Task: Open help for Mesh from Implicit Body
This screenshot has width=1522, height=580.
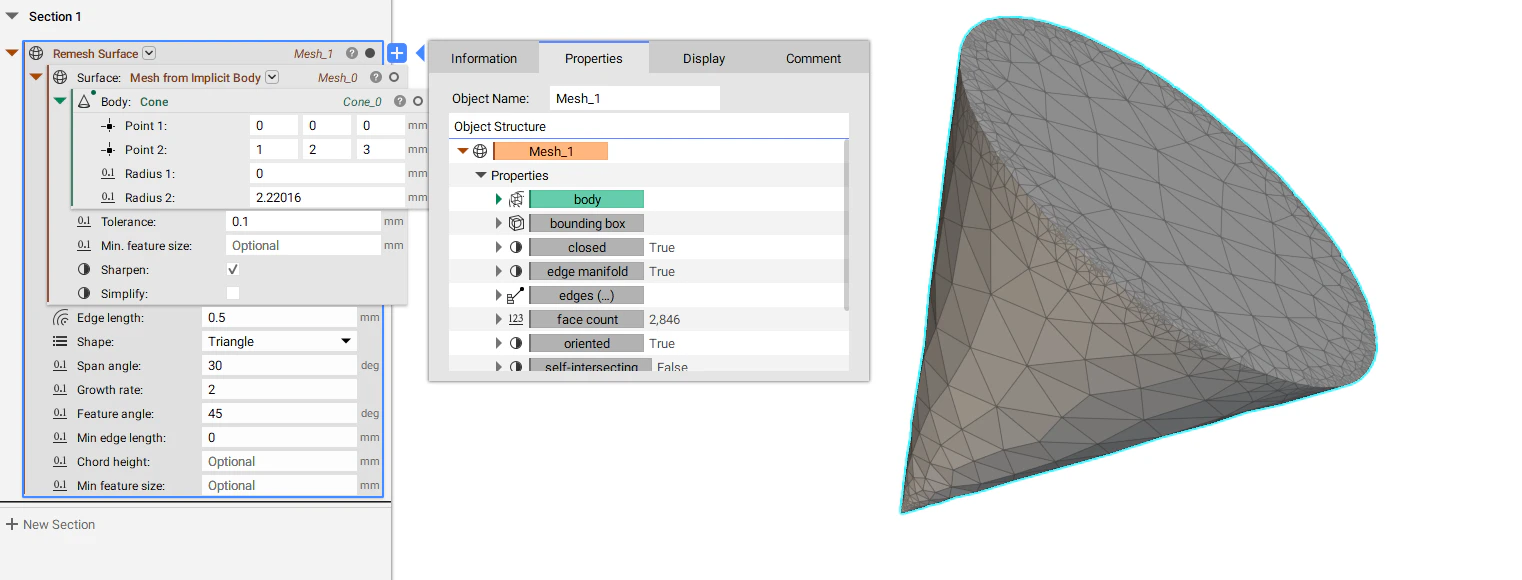Action: (376, 77)
